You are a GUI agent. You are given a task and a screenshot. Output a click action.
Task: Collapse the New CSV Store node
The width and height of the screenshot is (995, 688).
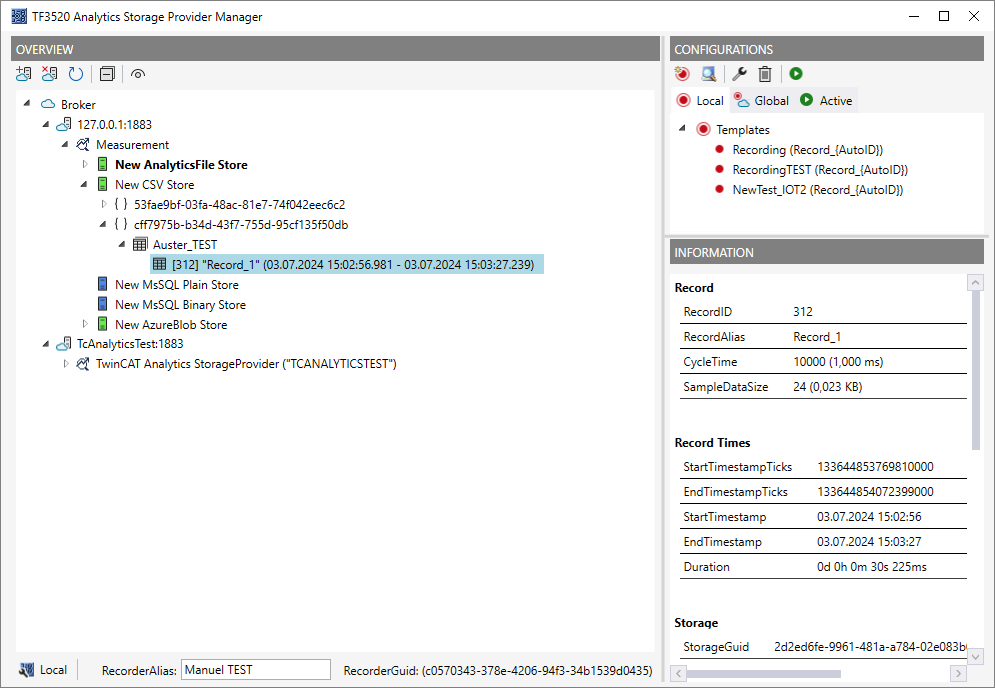pos(84,184)
